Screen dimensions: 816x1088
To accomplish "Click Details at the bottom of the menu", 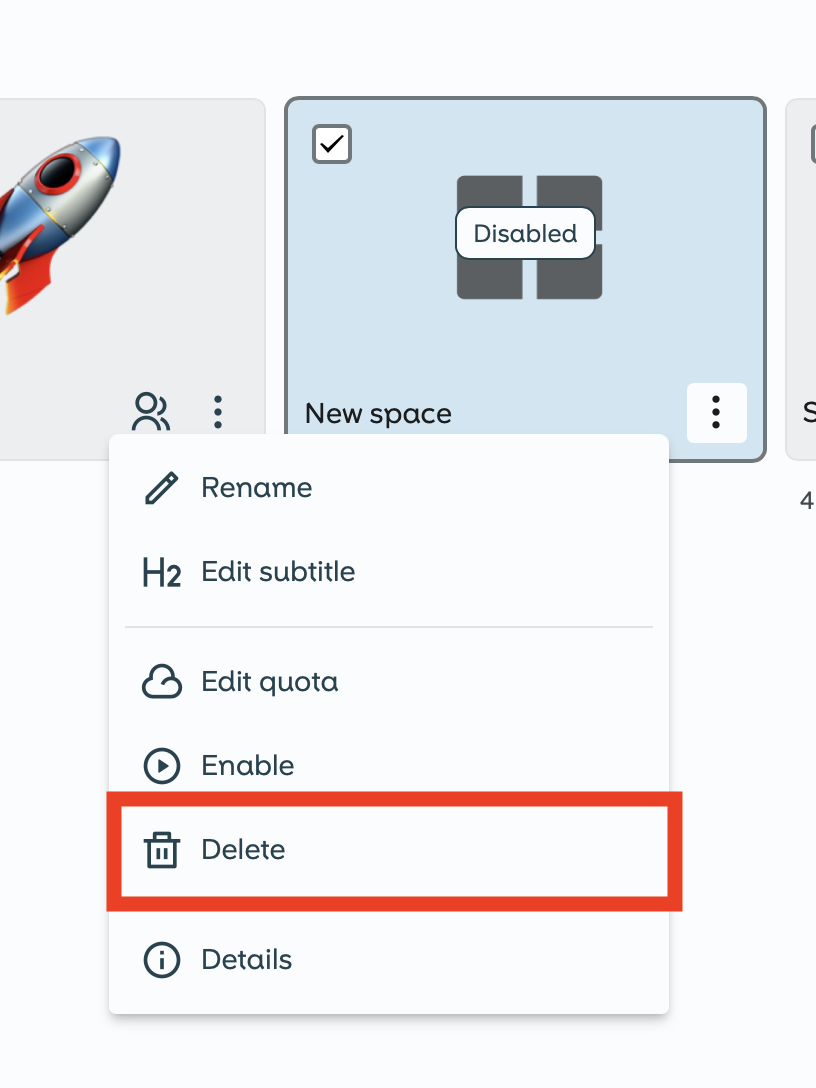I will coord(247,959).
